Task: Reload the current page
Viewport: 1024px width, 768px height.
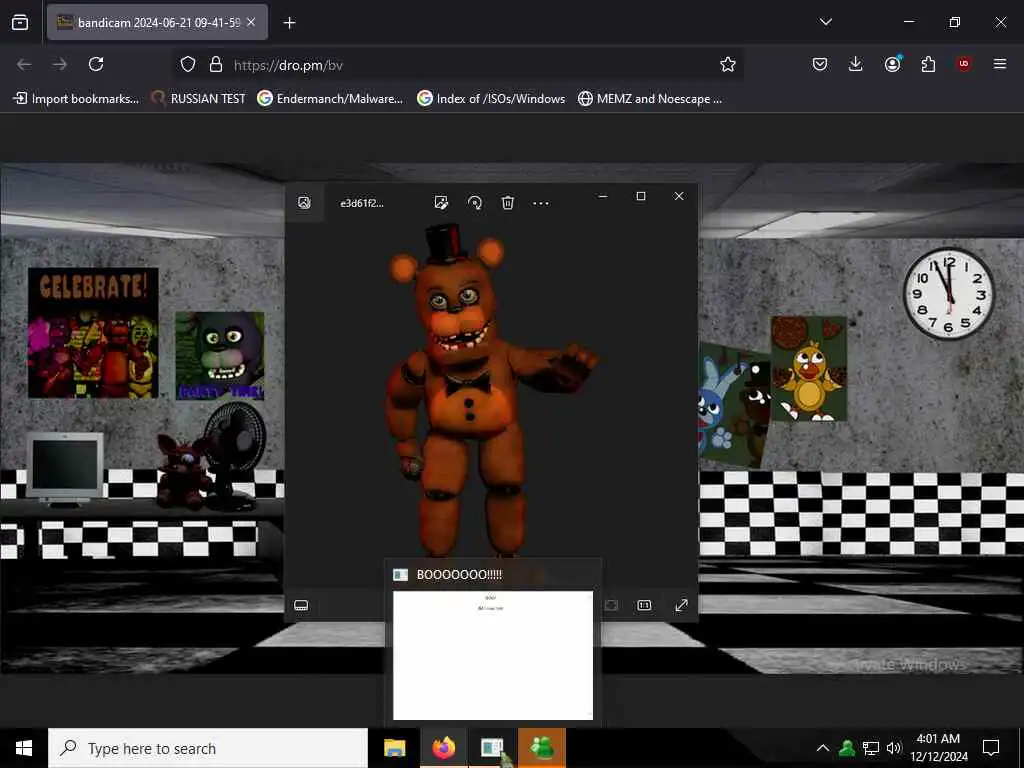Action: pos(96,64)
